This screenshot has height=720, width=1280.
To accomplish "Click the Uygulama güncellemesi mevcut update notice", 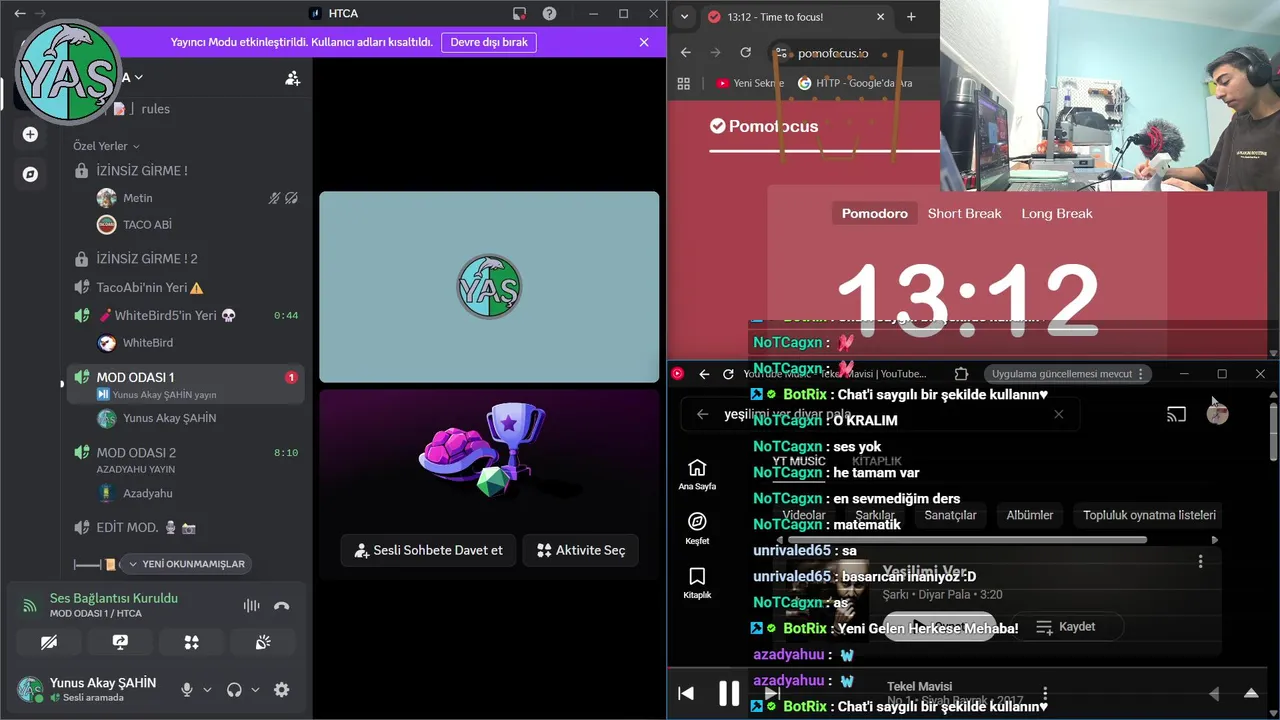I will (x=1067, y=374).
